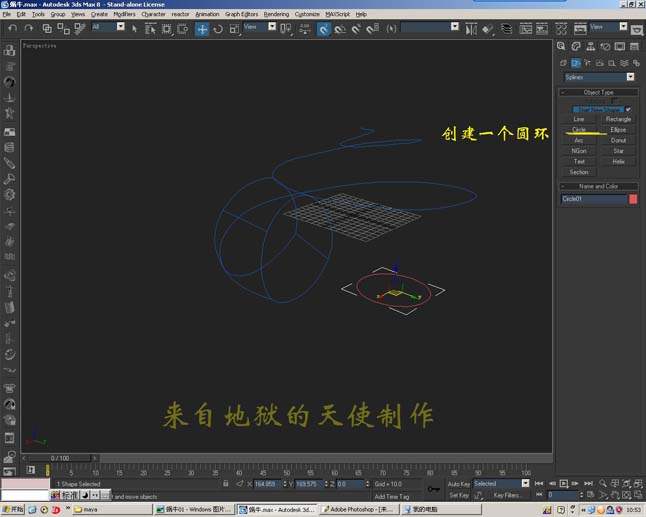
Task: Click the Go to End playback button
Action: [588, 483]
